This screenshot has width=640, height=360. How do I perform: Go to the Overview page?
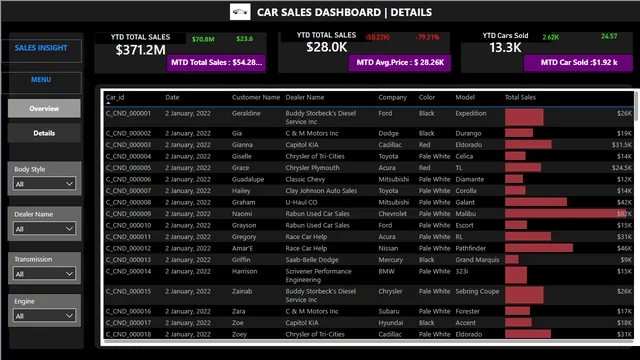pos(44,109)
